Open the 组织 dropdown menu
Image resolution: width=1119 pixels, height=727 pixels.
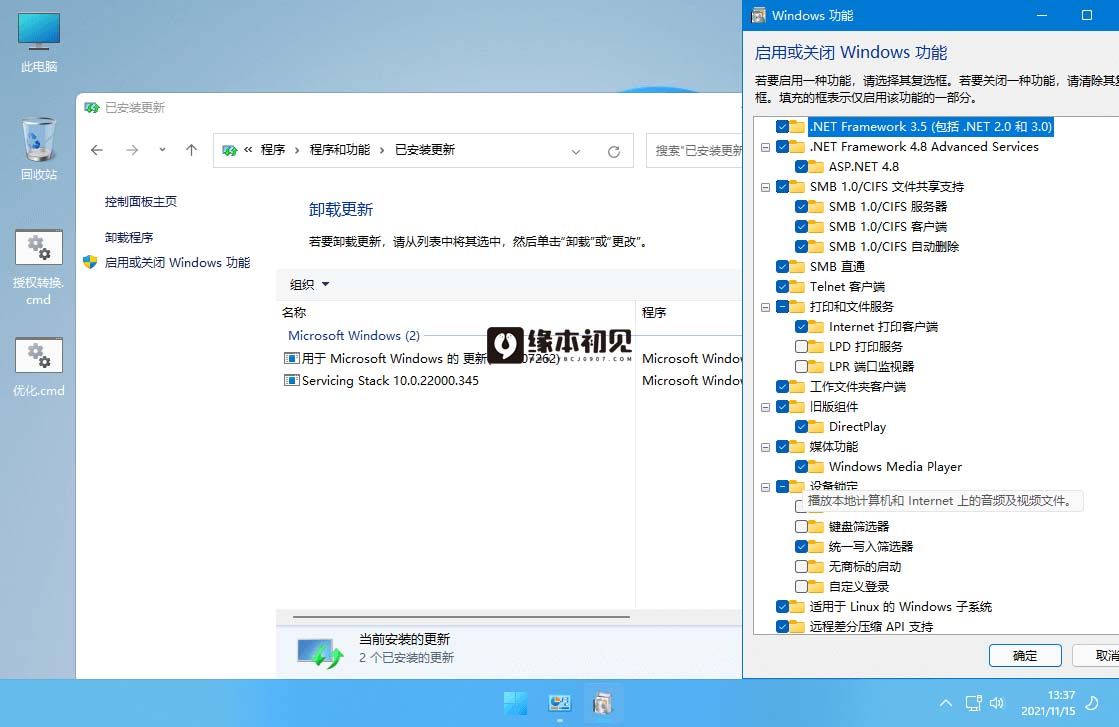(310, 285)
